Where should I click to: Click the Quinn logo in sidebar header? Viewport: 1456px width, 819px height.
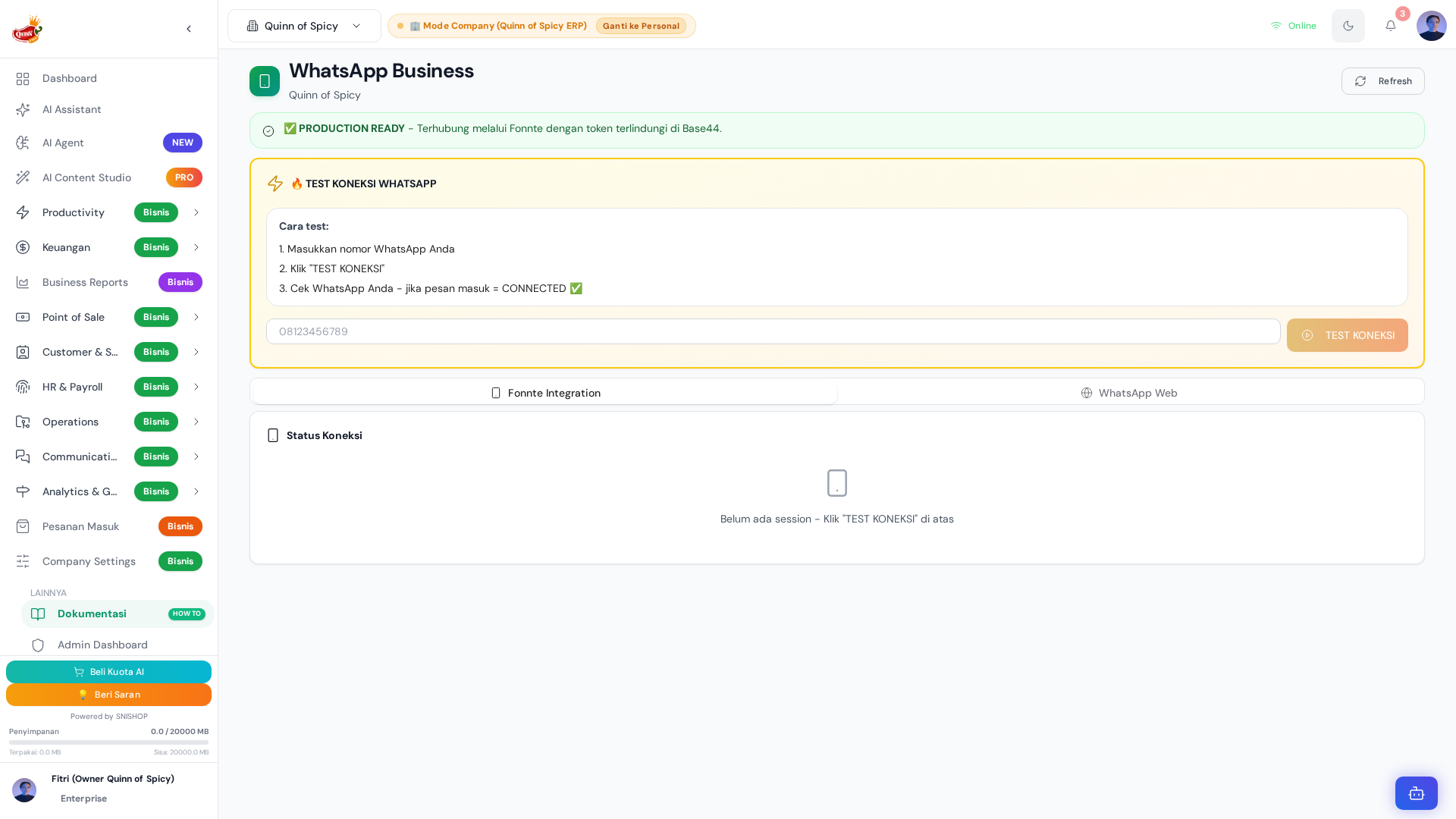tap(27, 29)
